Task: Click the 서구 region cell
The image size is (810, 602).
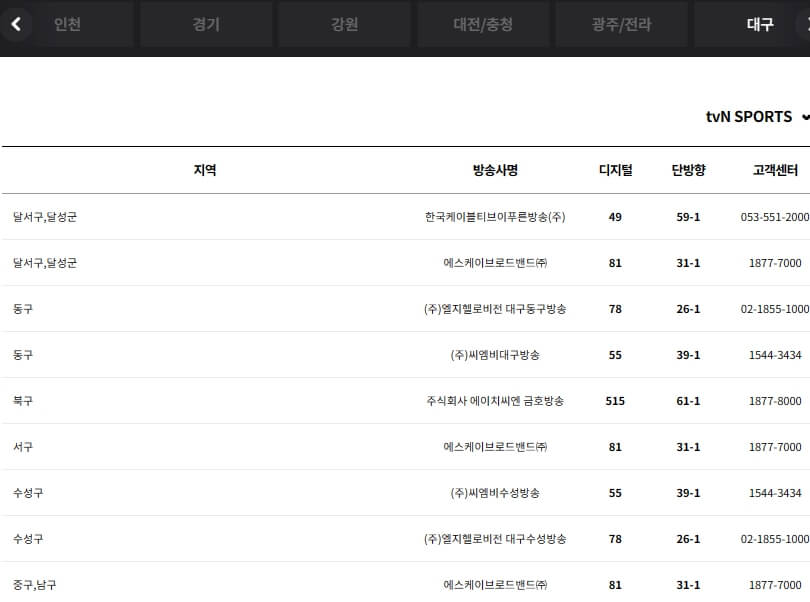Action: pos(23,447)
